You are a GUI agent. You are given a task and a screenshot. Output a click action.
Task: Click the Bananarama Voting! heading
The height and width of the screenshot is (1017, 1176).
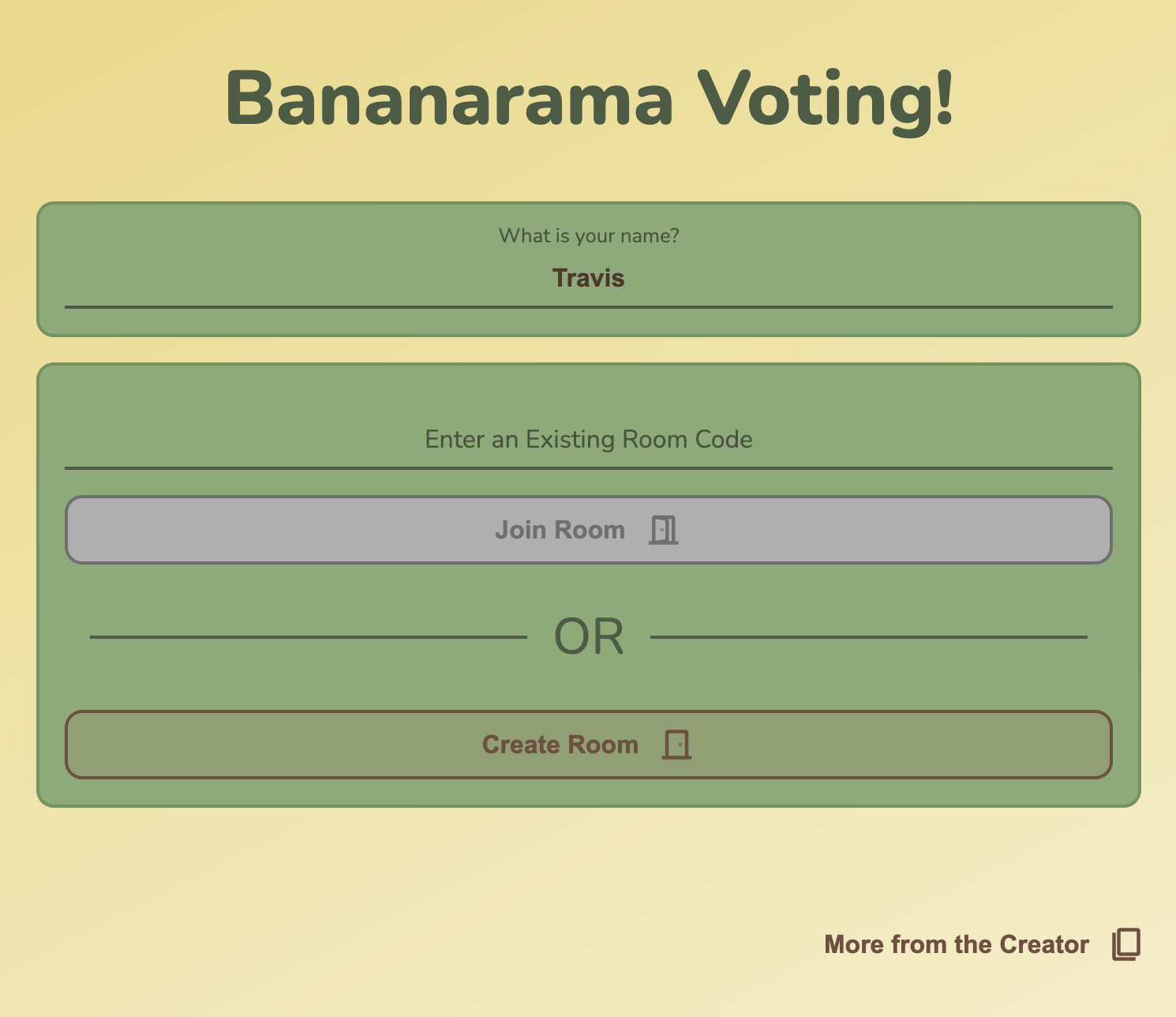tap(589, 99)
